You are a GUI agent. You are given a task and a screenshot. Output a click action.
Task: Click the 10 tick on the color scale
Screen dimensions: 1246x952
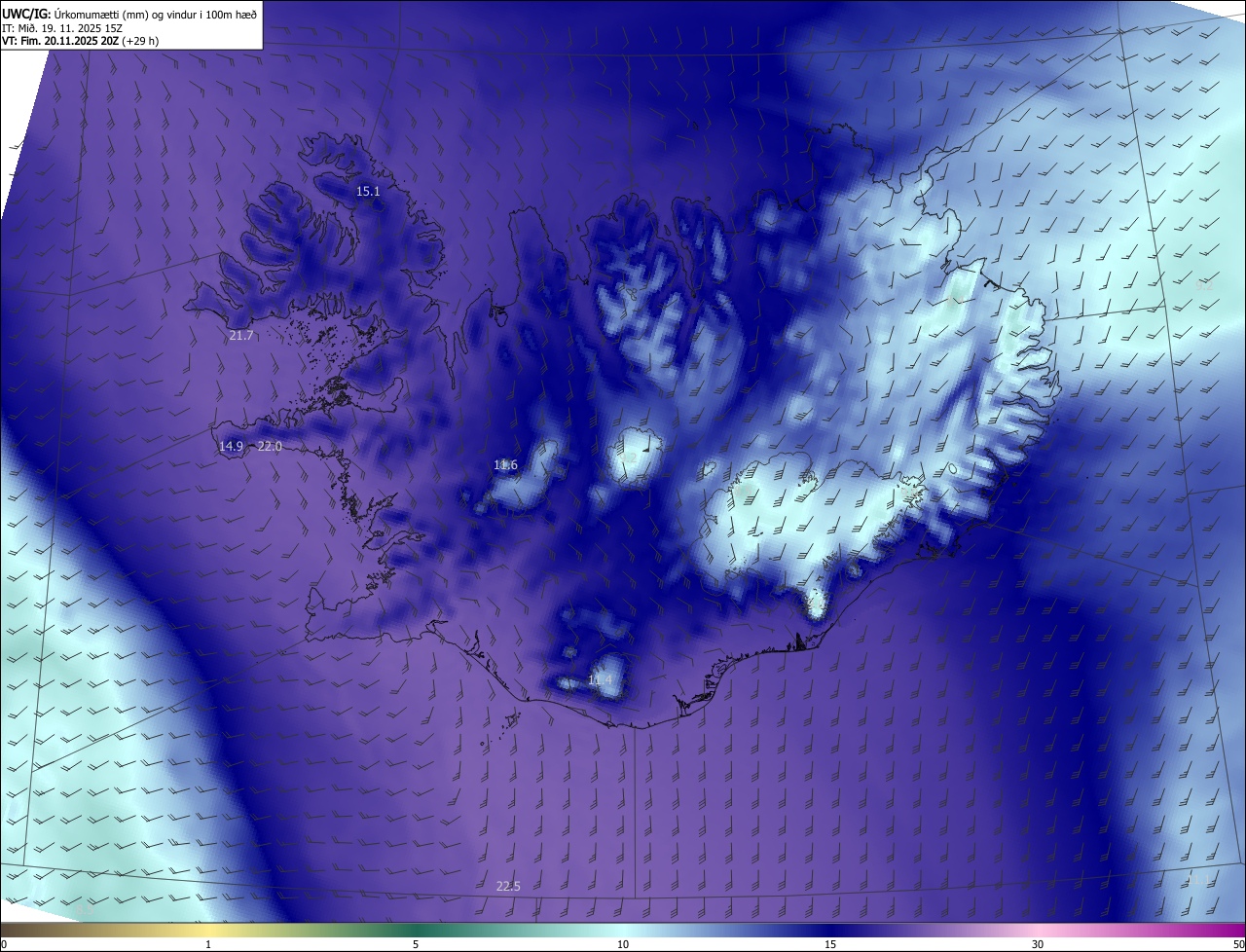click(x=623, y=944)
